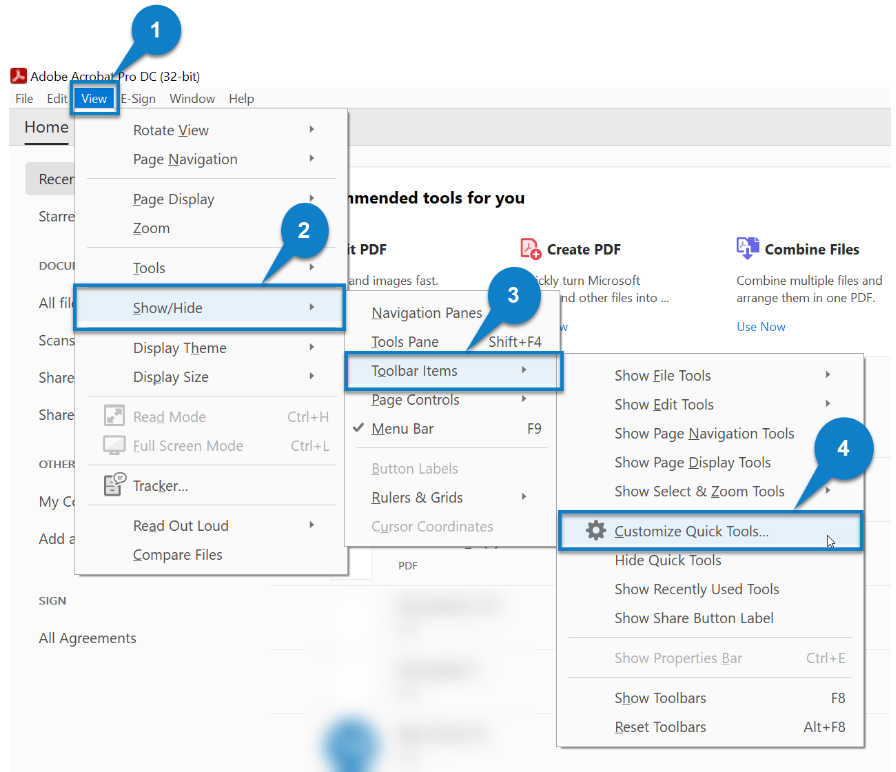Open the Help menu
The image size is (896, 772).
(241, 98)
